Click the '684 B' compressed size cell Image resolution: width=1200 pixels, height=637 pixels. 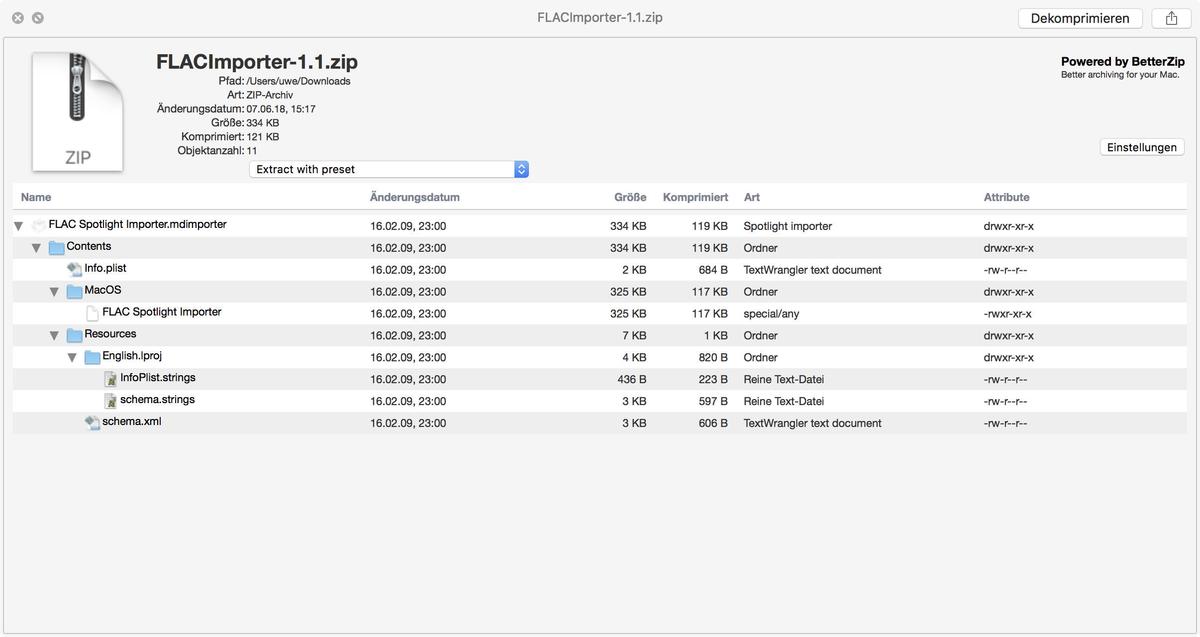[x=713, y=270]
